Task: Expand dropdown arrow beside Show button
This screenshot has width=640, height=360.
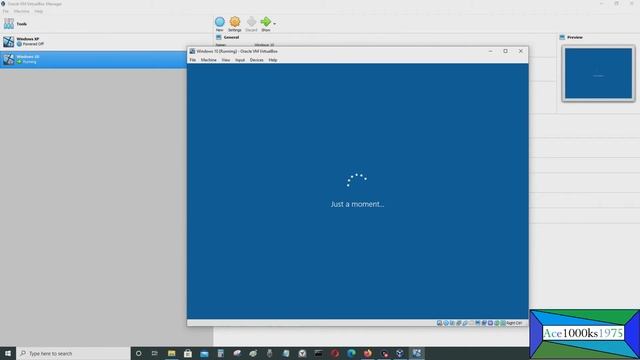Action: pos(274,24)
